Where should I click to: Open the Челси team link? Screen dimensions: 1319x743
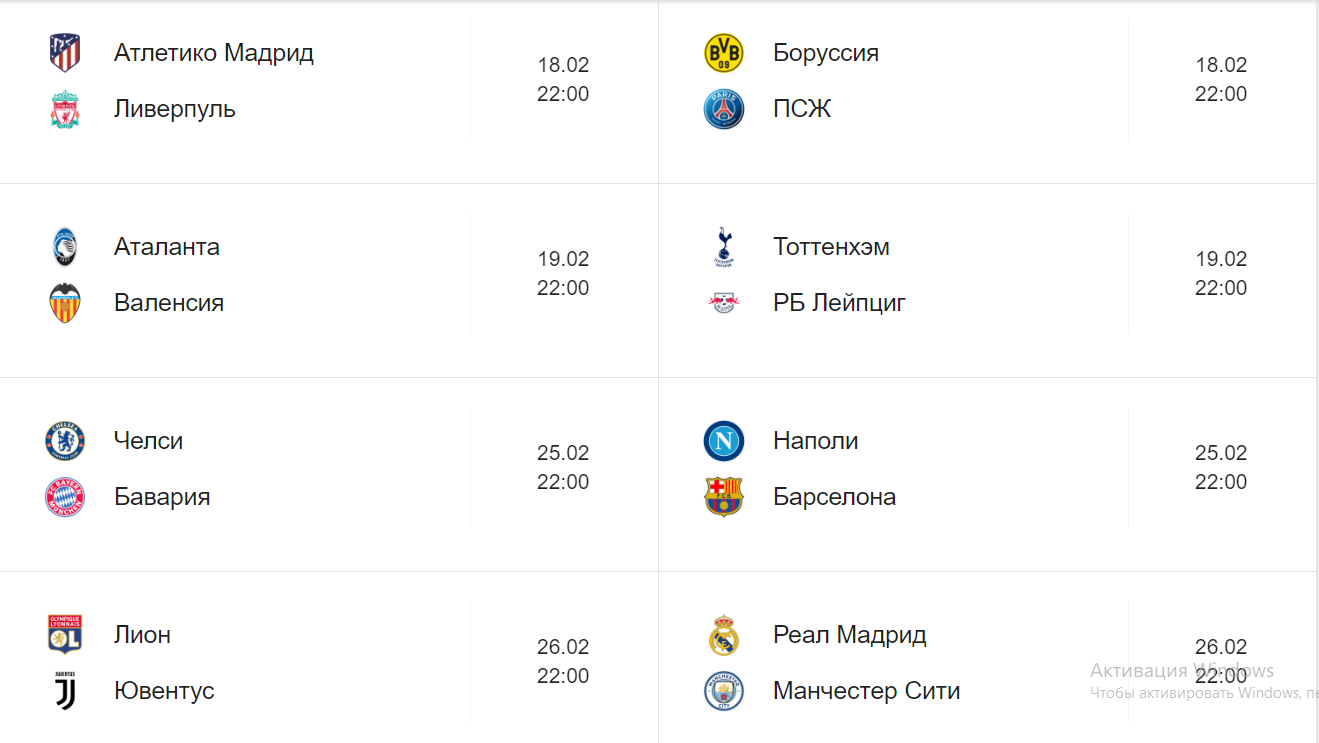(x=148, y=441)
